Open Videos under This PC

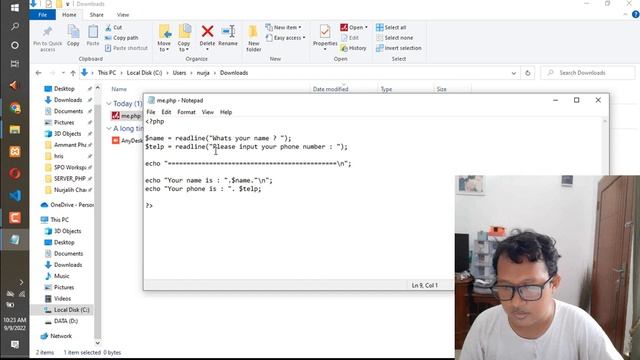point(58,299)
